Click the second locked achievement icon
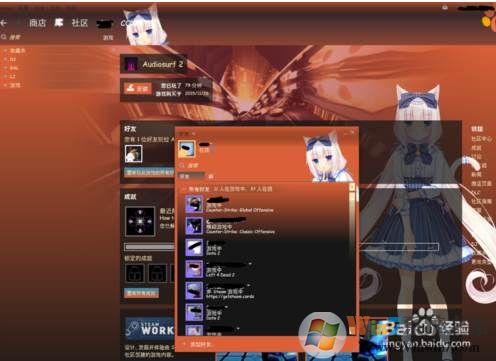Image resolution: width=496 pixels, height=361 pixels. [x=157, y=273]
